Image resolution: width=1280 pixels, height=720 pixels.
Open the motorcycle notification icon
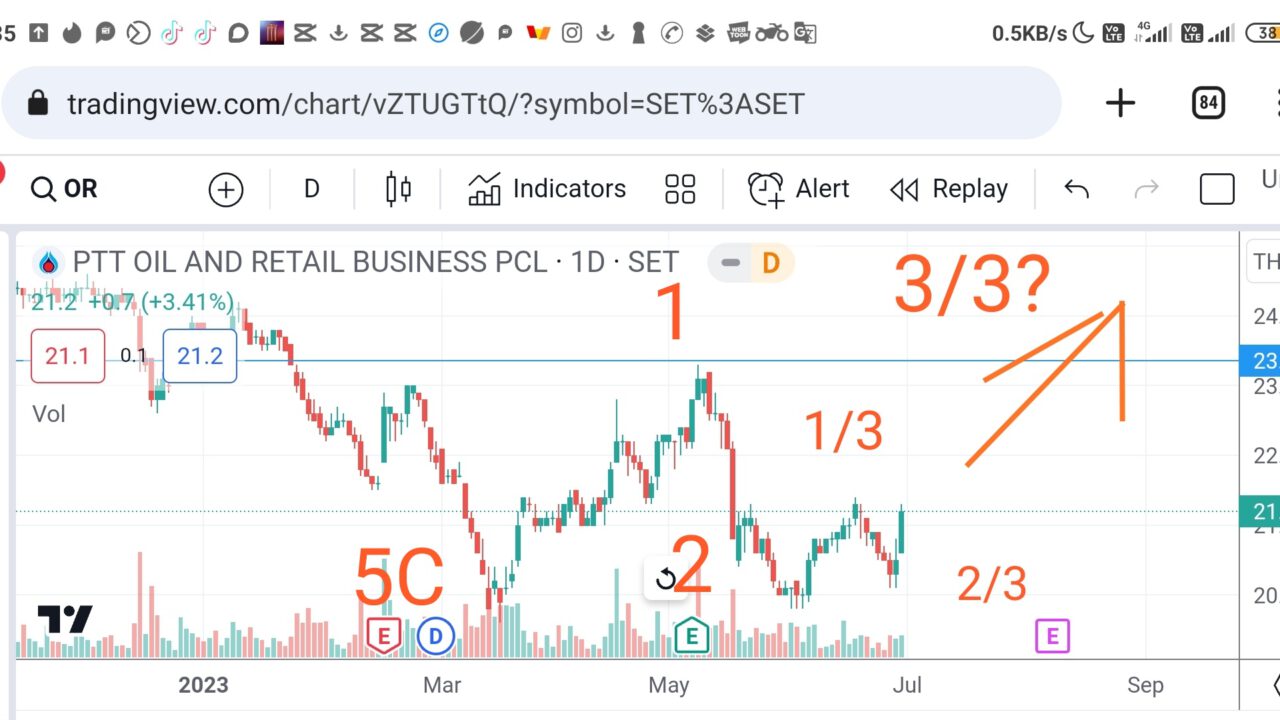pos(771,33)
